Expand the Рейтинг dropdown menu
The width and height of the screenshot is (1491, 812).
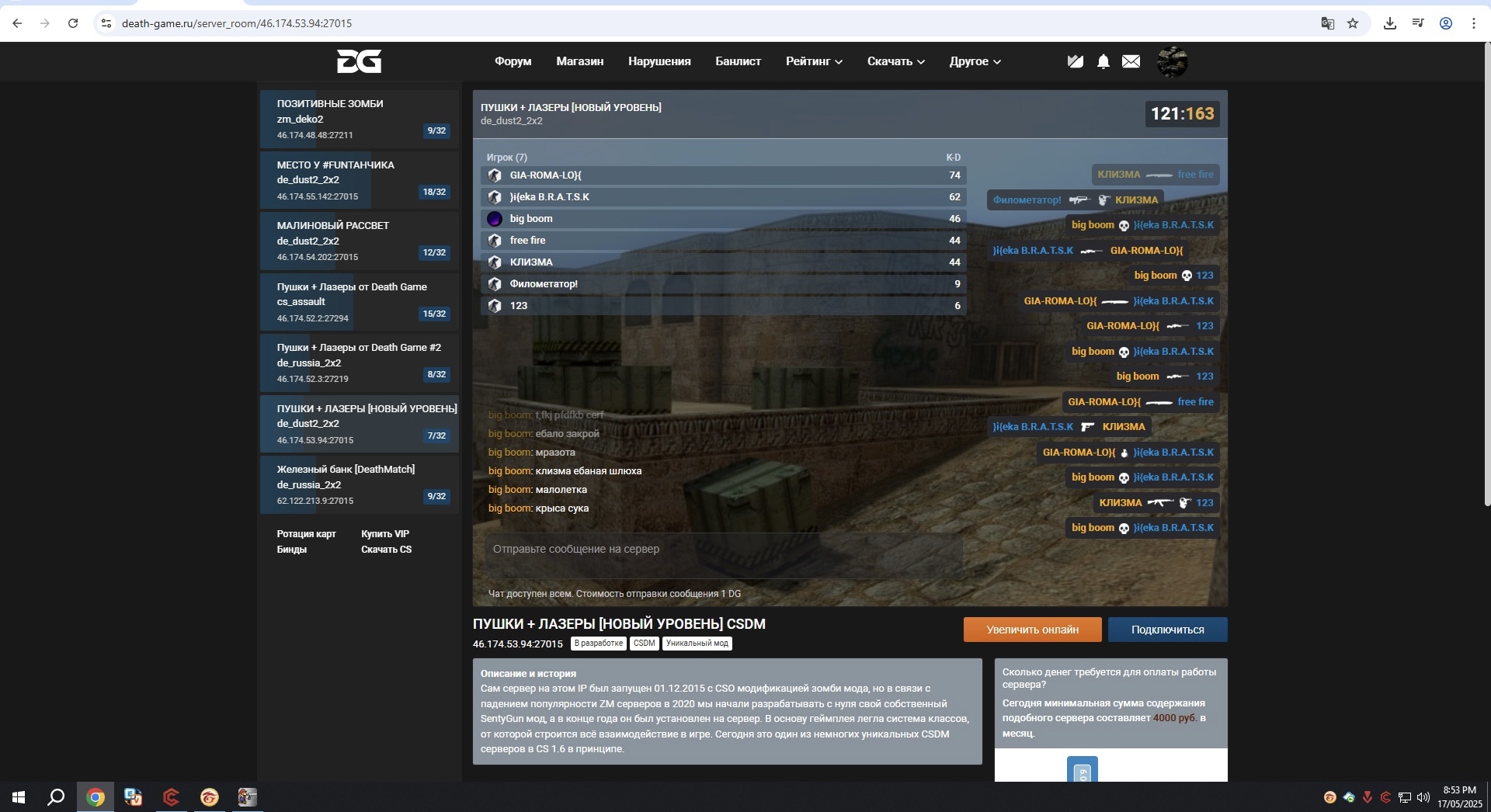(x=814, y=61)
